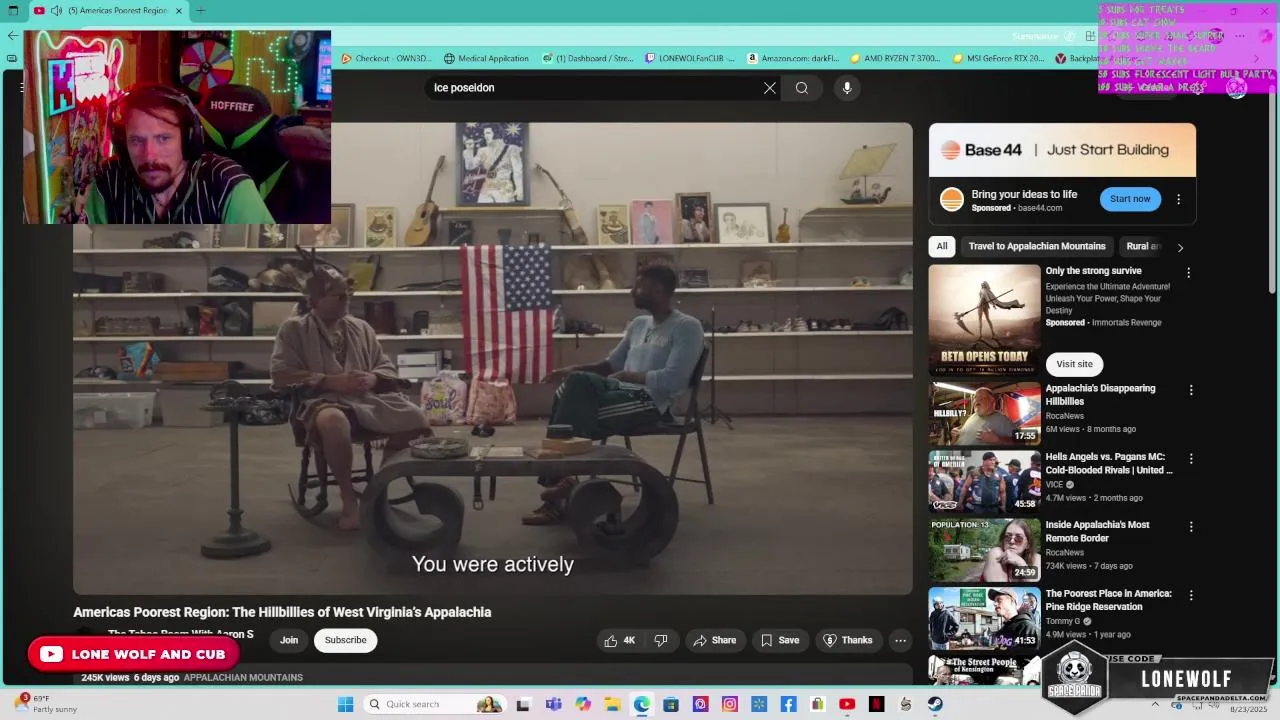Open Facebook from taskbar
This screenshot has width=1280, height=720.
788,704
